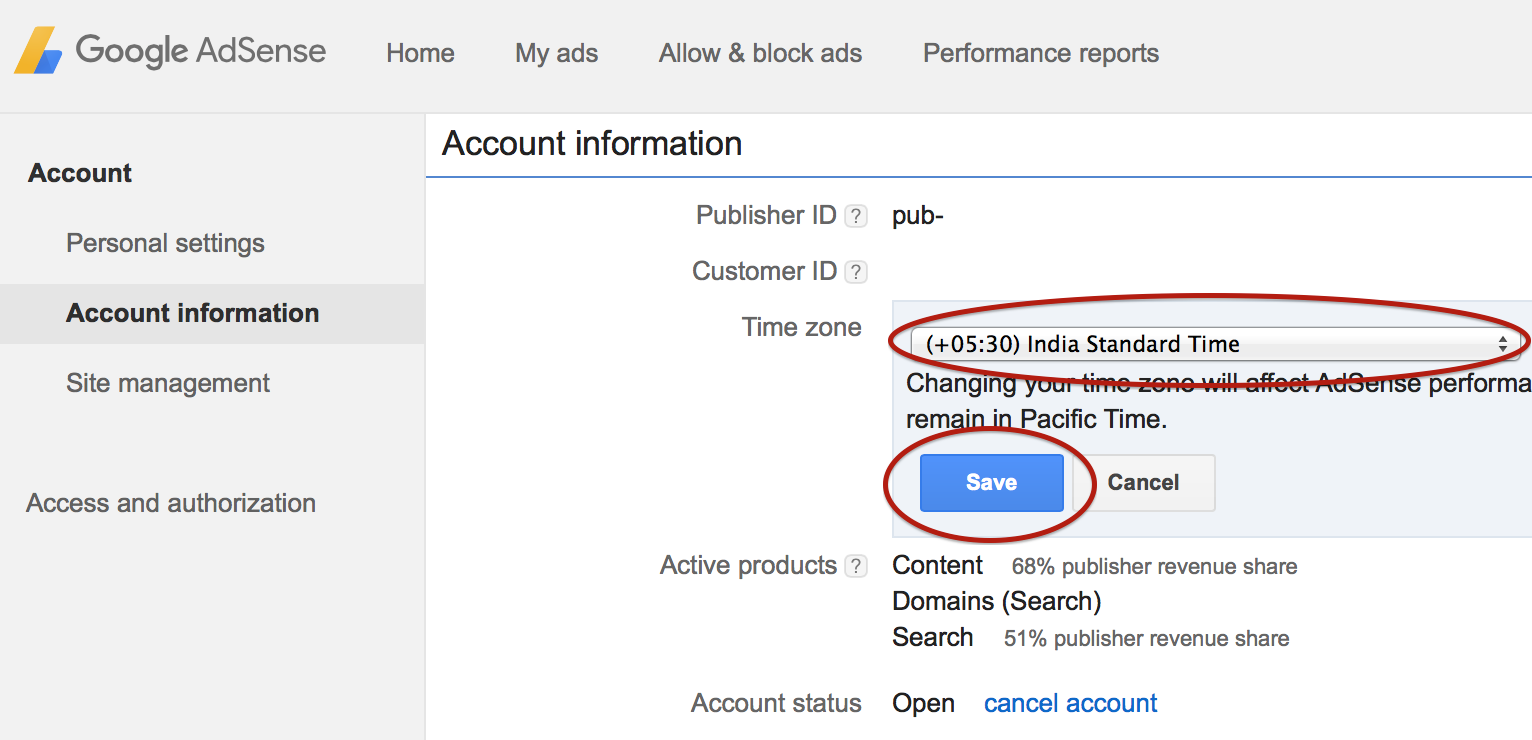Click the pub- publisher ID value

point(918,216)
